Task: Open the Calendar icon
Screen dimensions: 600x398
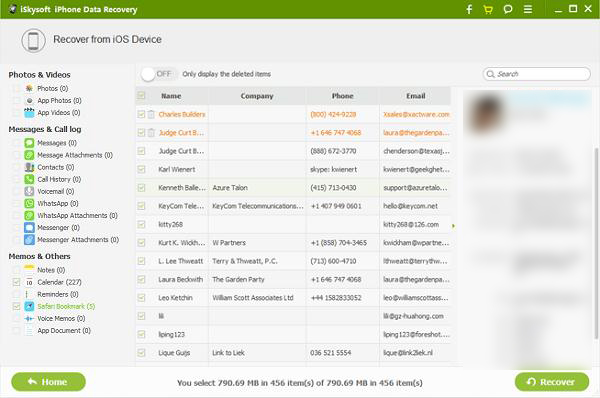Action: point(29,282)
